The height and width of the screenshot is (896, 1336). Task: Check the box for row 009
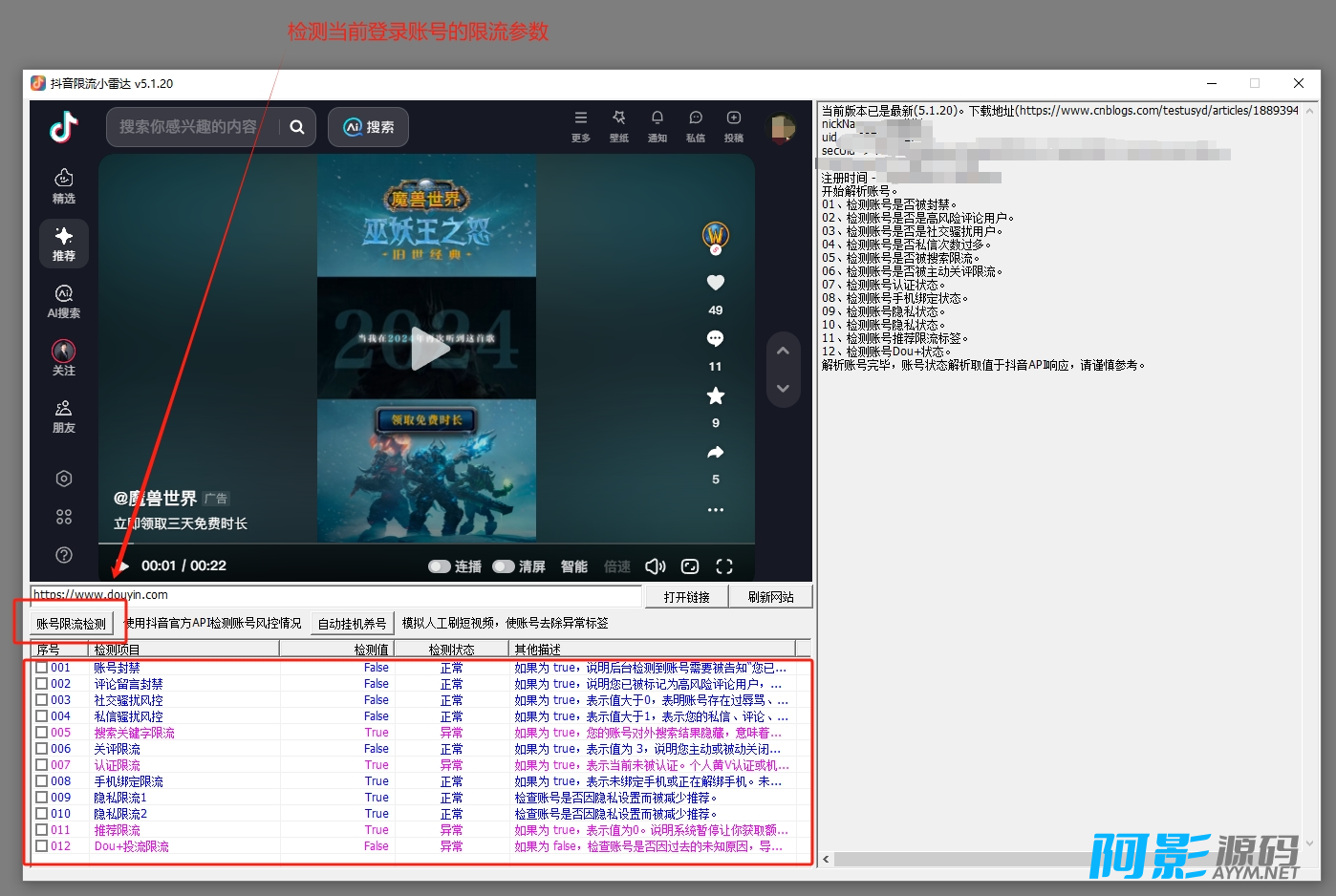[x=41, y=798]
